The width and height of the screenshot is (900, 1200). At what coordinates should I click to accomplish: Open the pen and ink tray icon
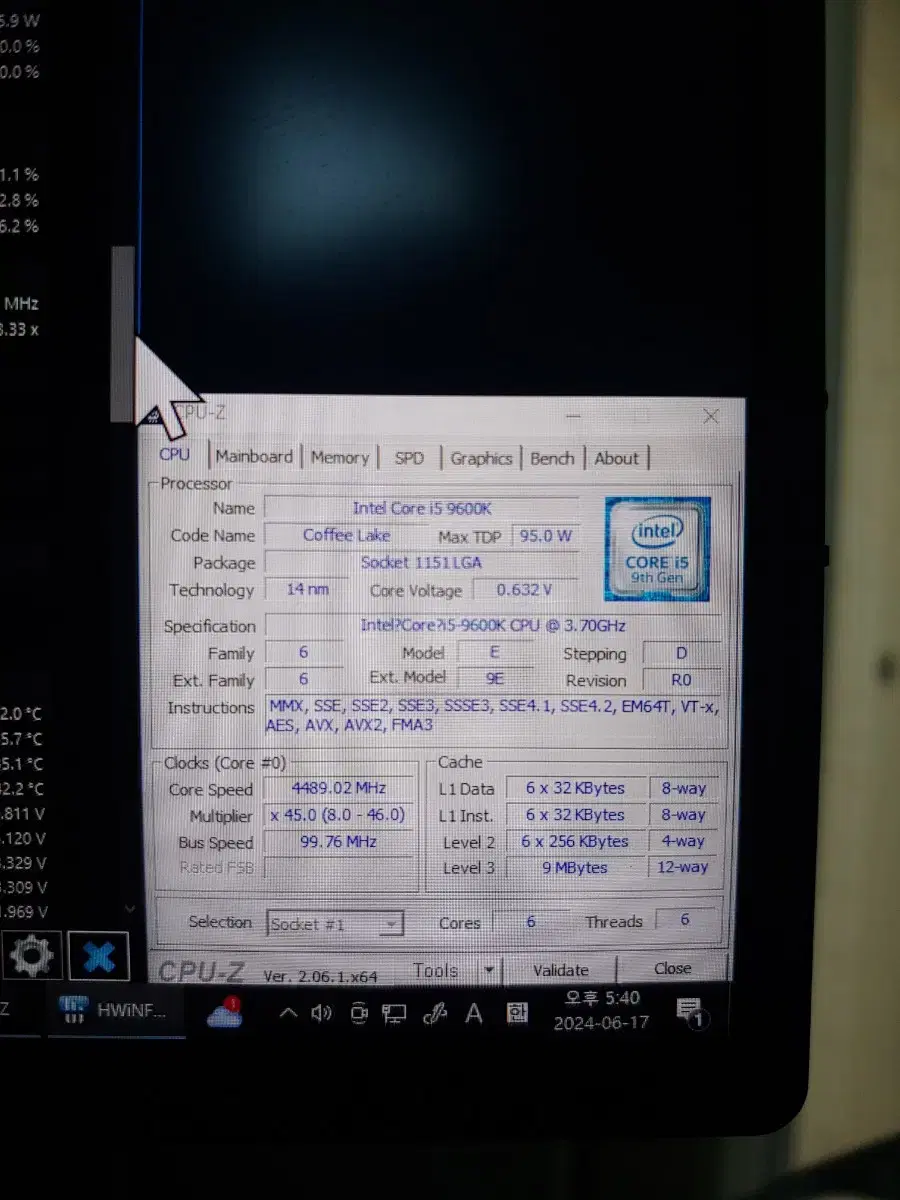click(435, 1014)
